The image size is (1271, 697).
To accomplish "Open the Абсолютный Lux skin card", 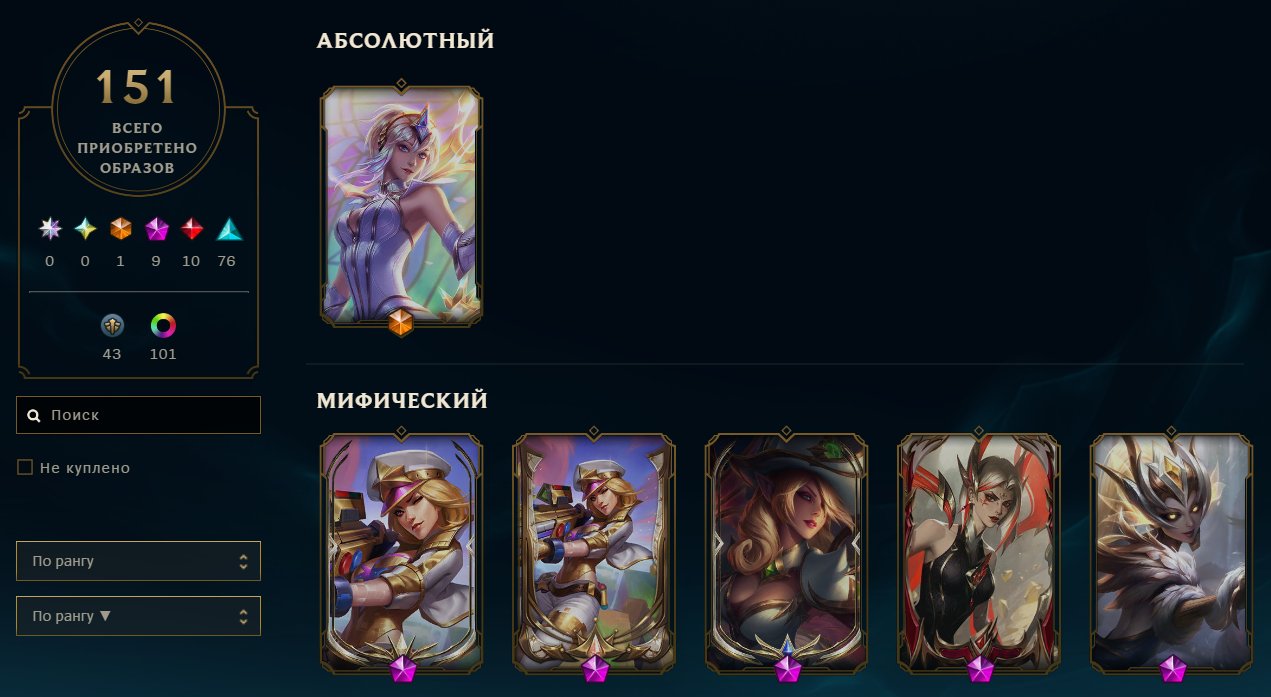I will coord(401,206).
